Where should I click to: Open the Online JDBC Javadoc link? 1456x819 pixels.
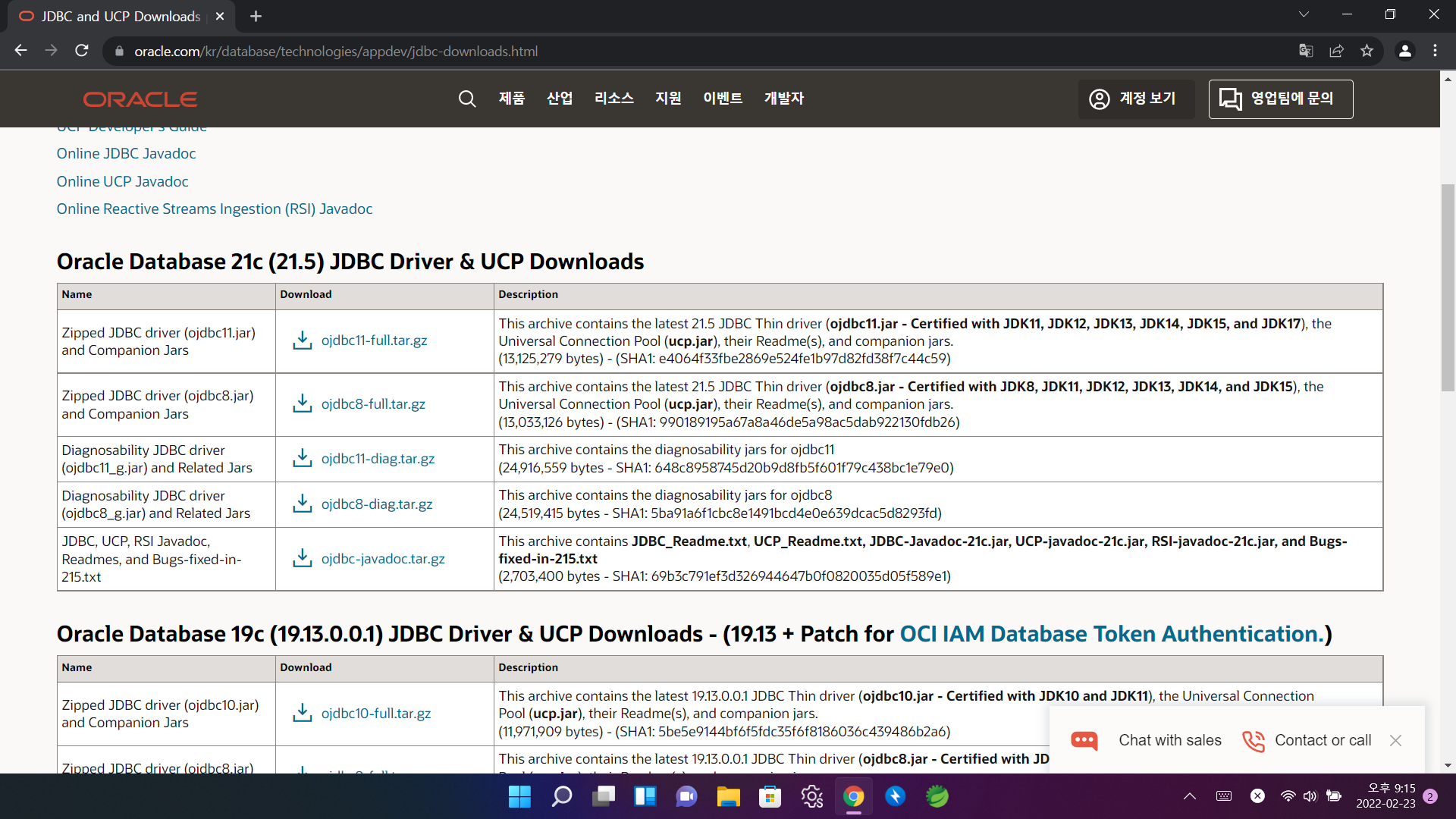click(126, 153)
